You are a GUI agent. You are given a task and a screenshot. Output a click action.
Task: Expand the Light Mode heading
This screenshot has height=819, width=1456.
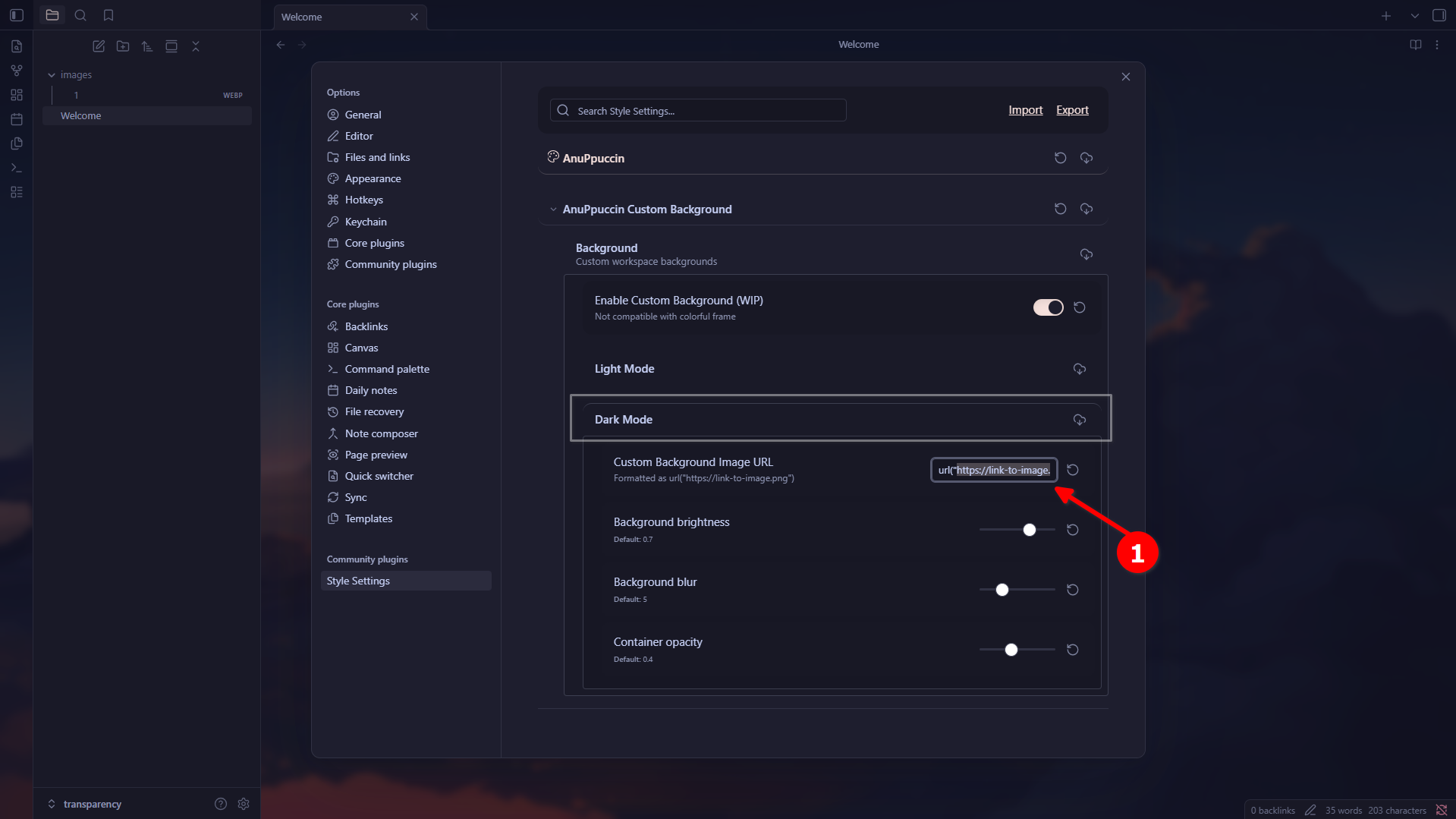[x=624, y=369]
